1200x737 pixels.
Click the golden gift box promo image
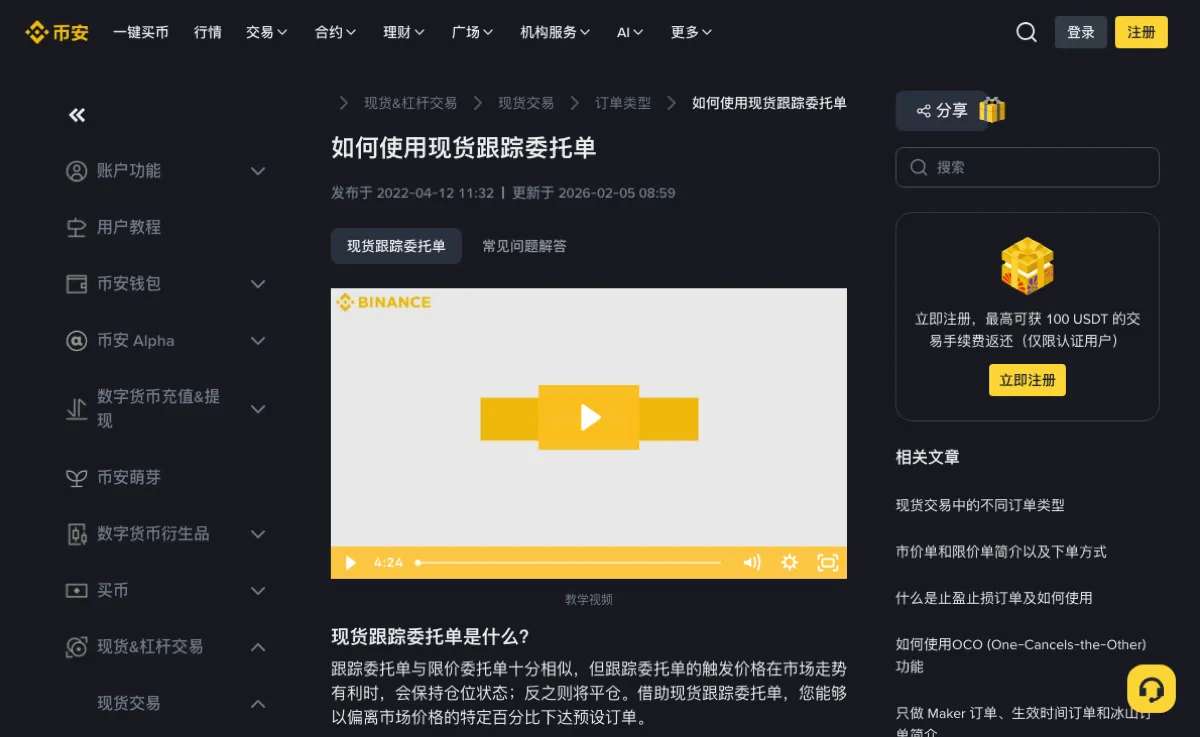(1027, 266)
